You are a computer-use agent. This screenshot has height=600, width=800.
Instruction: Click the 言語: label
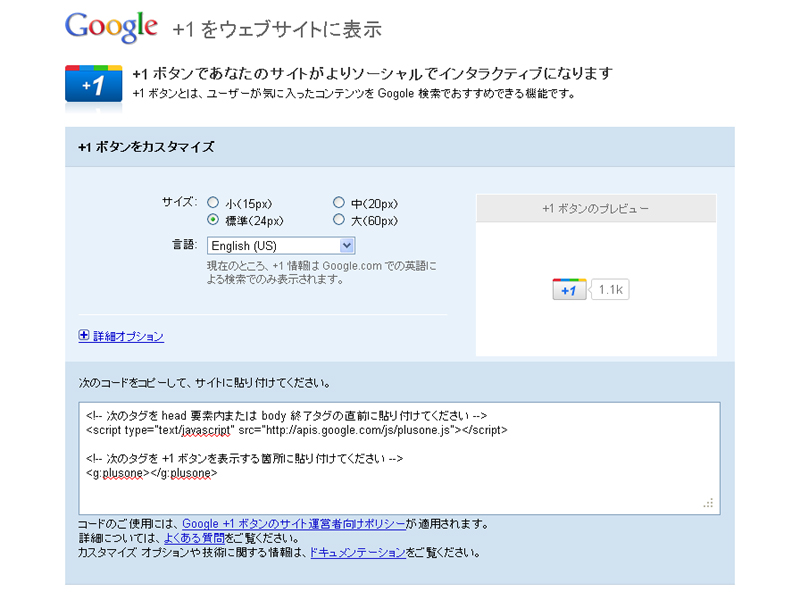pos(185,244)
